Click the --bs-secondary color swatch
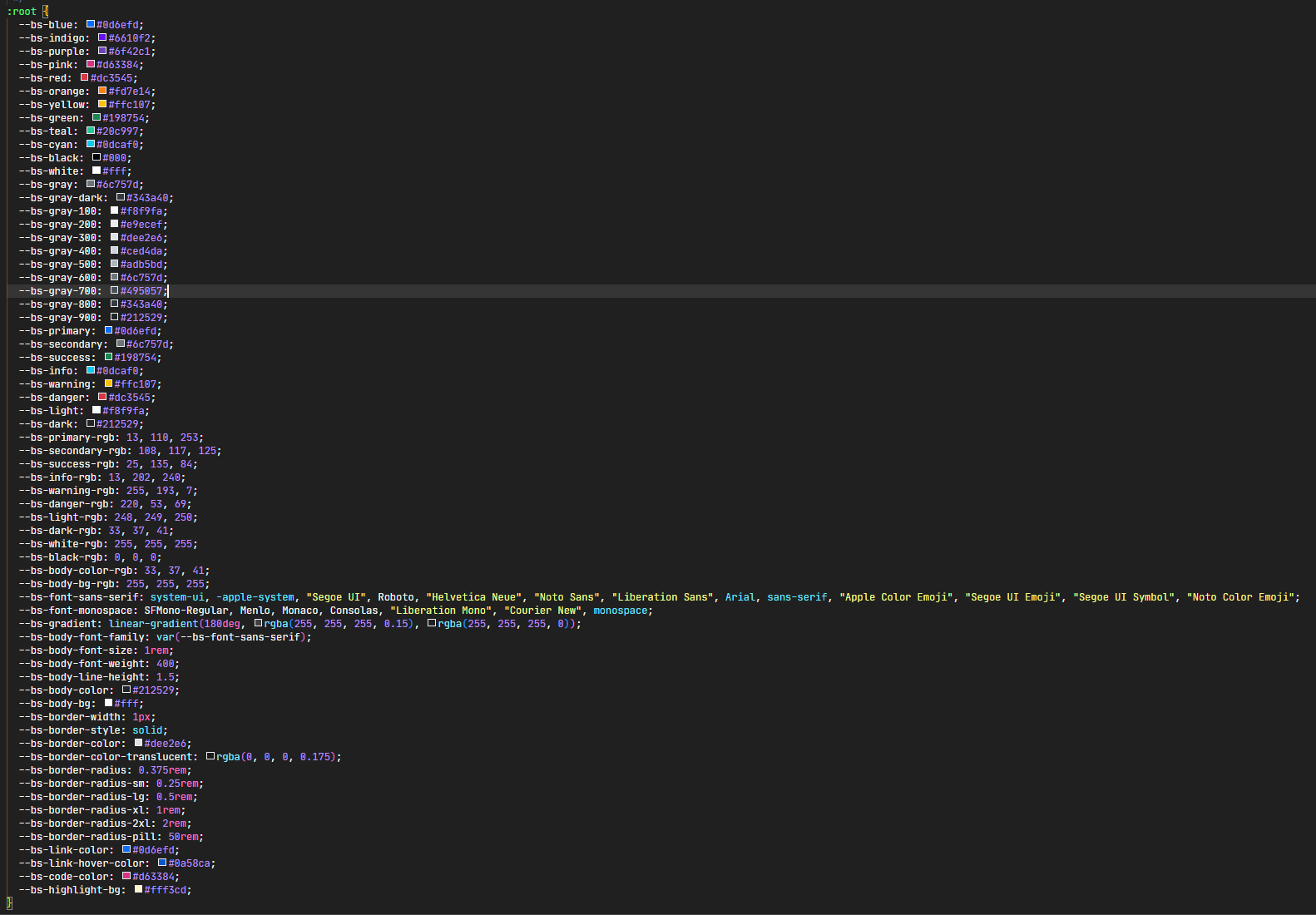 [x=121, y=344]
